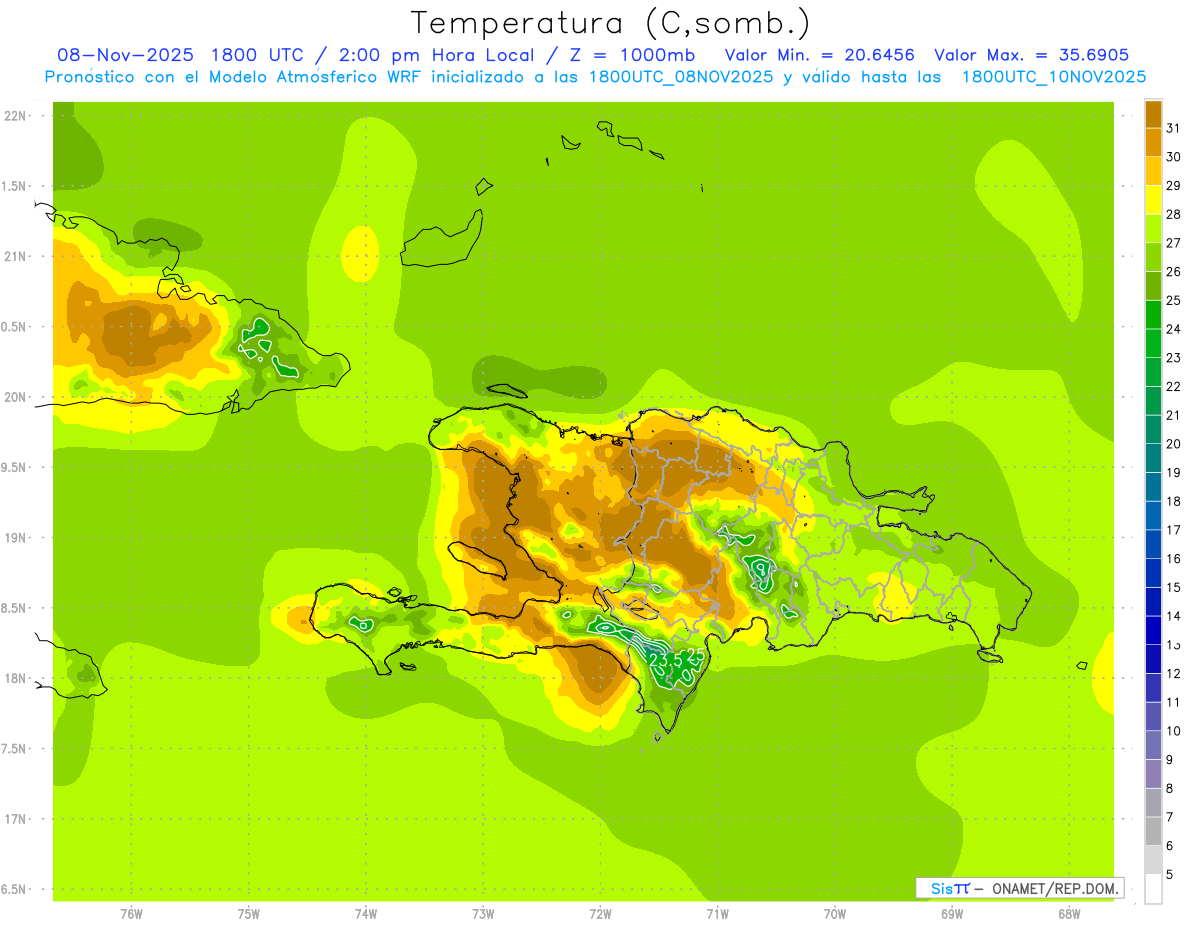
Task: Click the 21N latitude label
Action: coord(17,256)
